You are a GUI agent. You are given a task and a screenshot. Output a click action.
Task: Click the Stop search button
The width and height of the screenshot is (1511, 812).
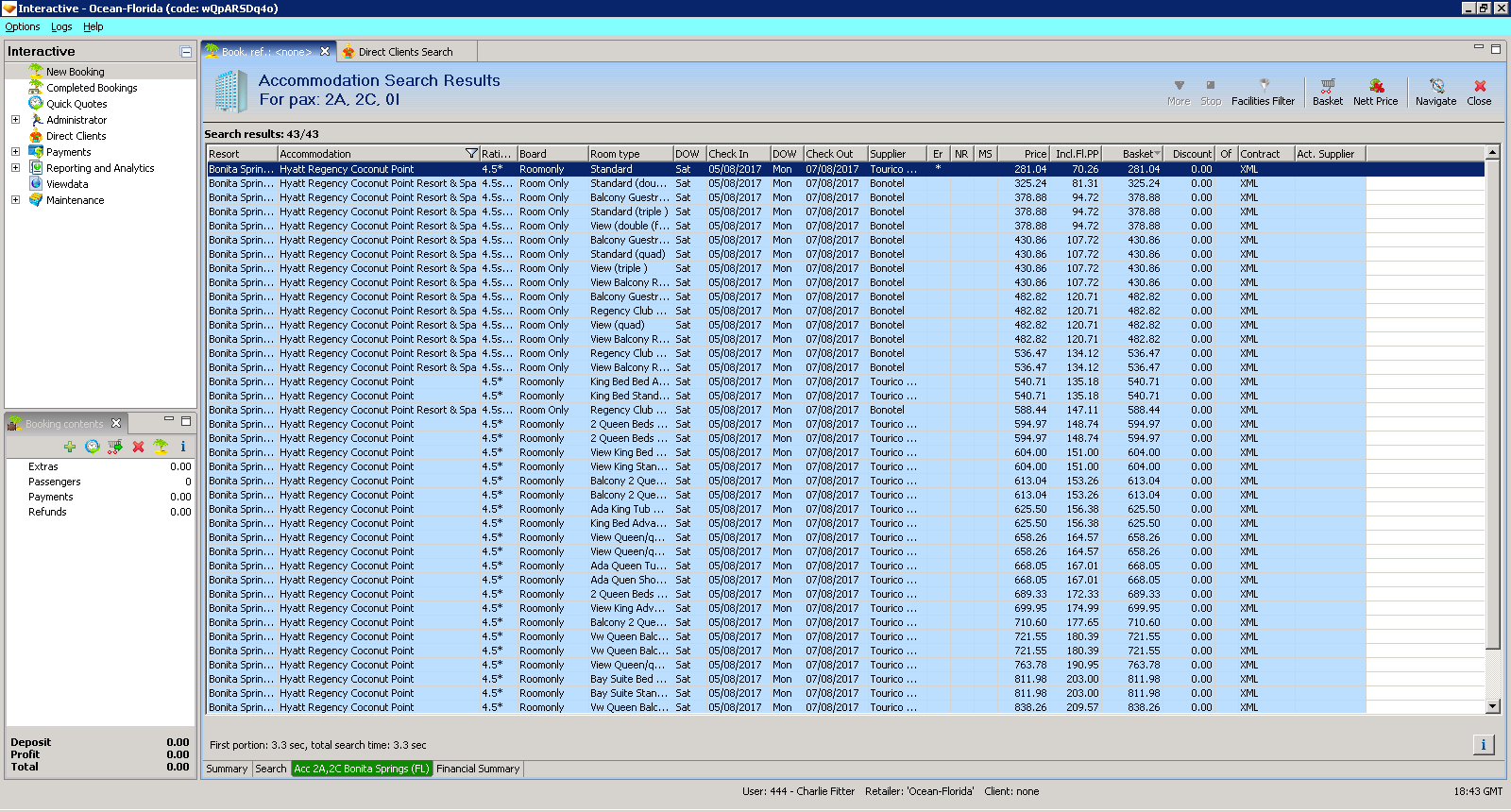[1211, 92]
